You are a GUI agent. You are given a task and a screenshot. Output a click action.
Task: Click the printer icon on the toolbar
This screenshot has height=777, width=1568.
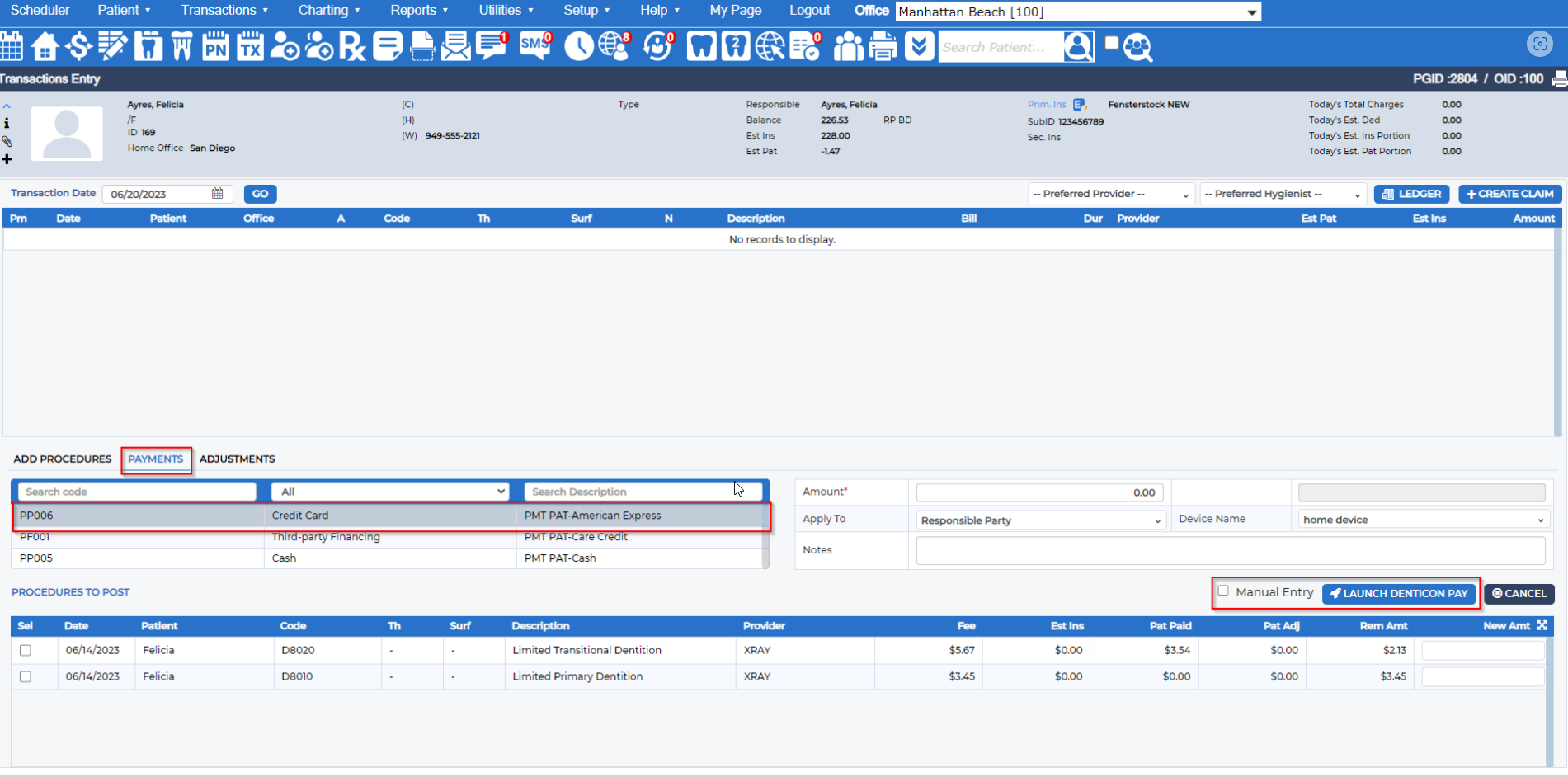[x=883, y=46]
